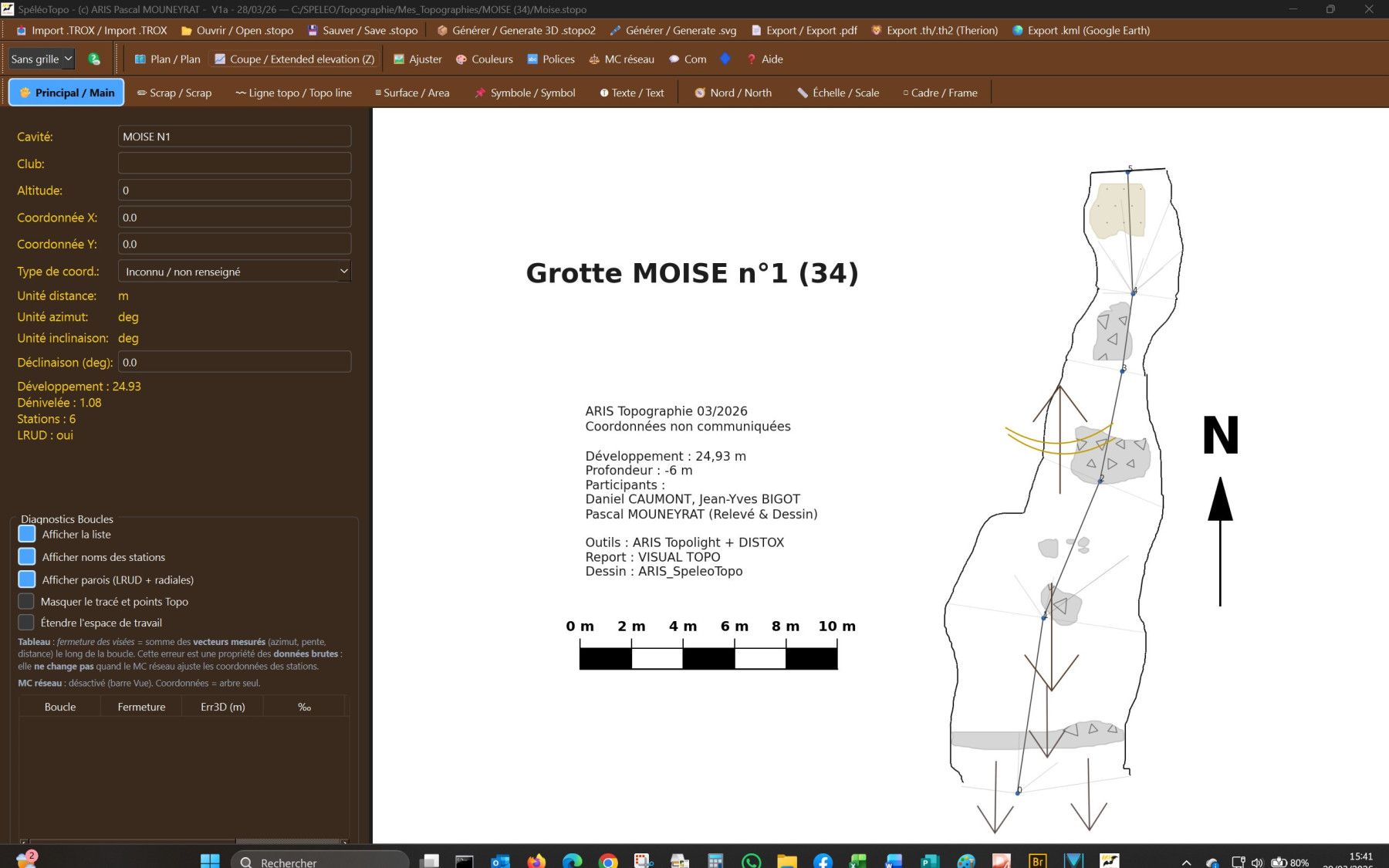Enable Masquer le tracé et points Topo
Image resolution: width=1389 pixels, height=868 pixels.
[26, 602]
